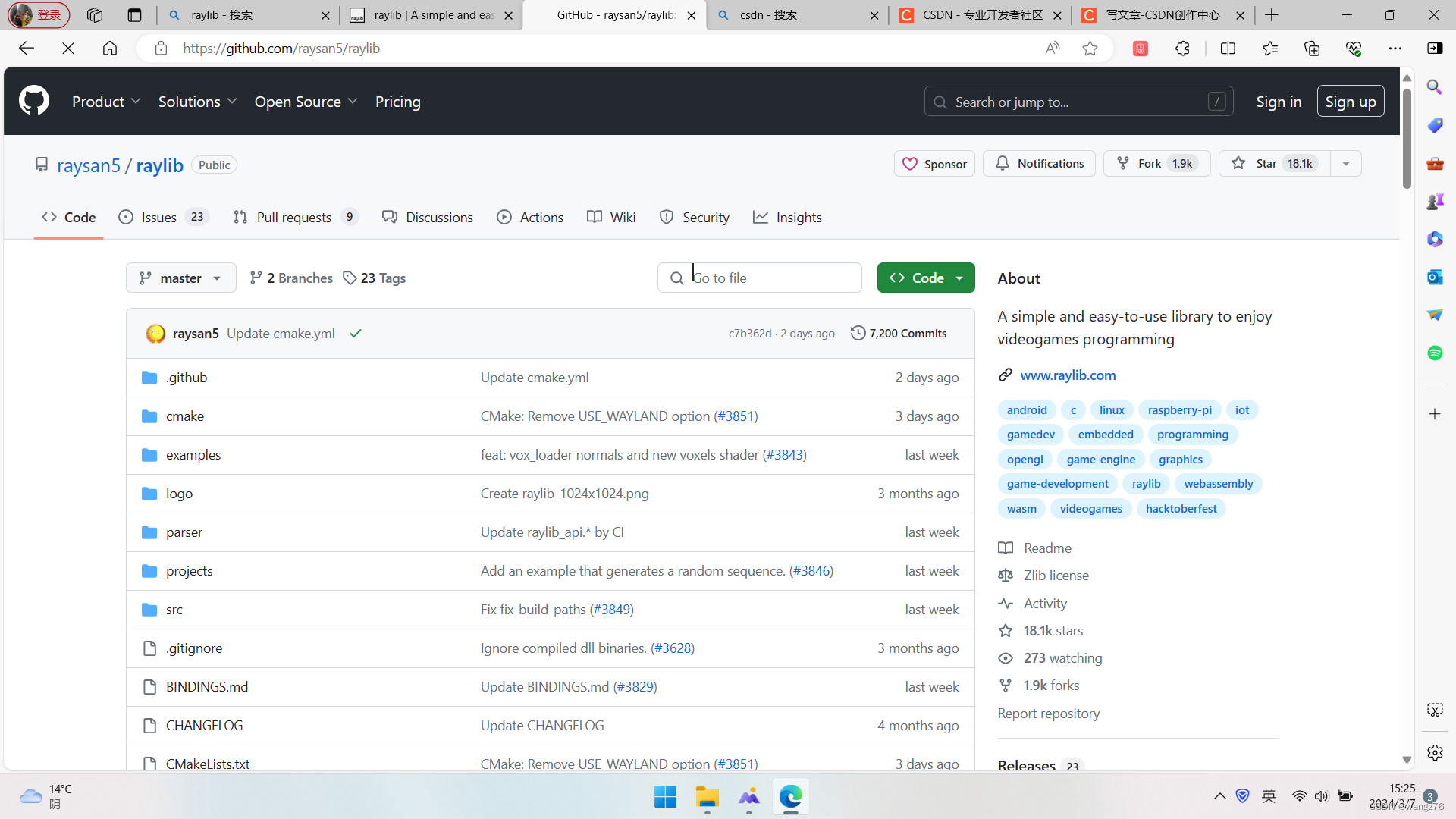1456x819 pixels.
Task: Toggle Notifications for the repository
Action: pyautogui.click(x=1039, y=164)
